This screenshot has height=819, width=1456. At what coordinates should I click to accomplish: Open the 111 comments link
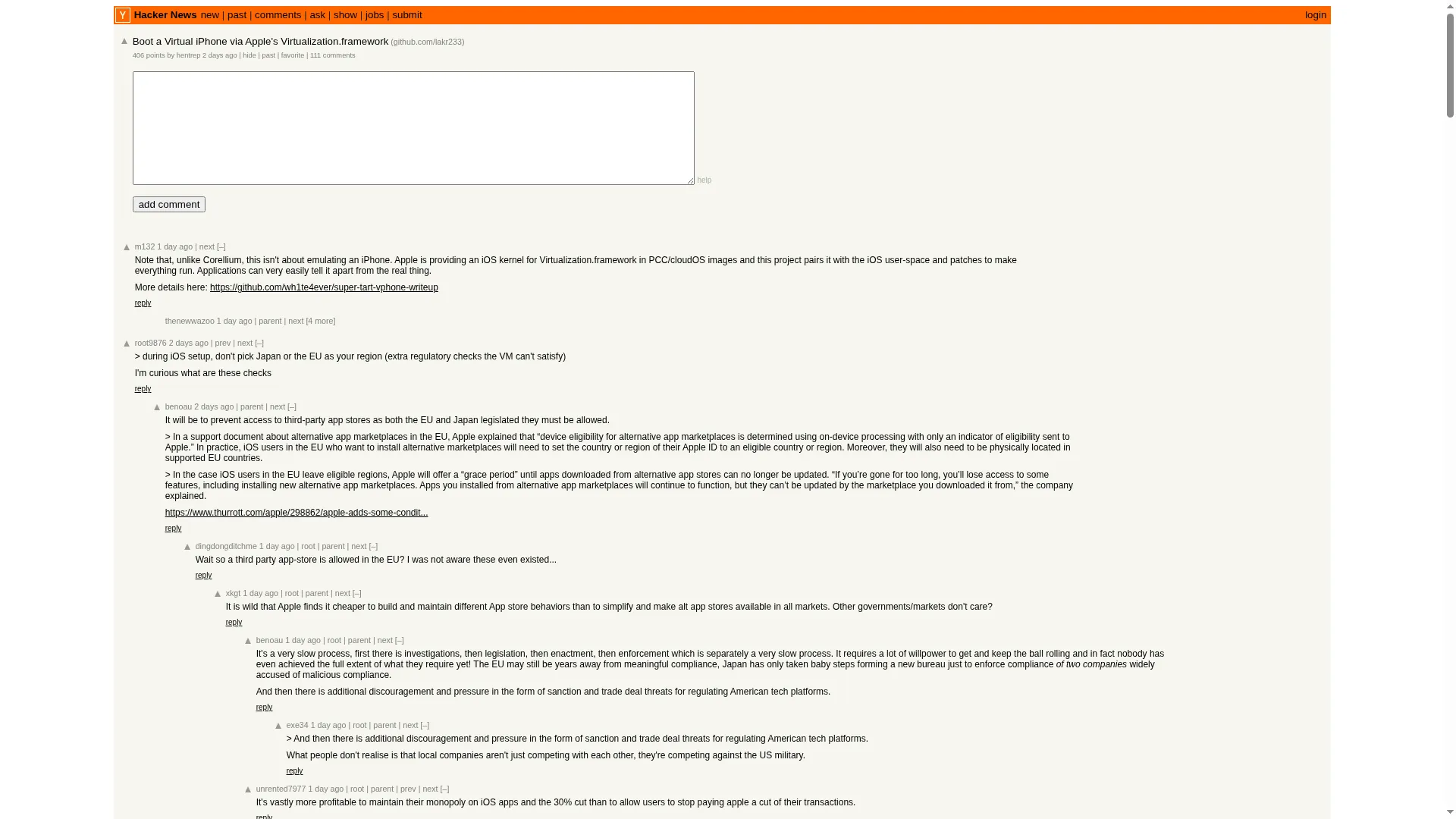[332, 55]
